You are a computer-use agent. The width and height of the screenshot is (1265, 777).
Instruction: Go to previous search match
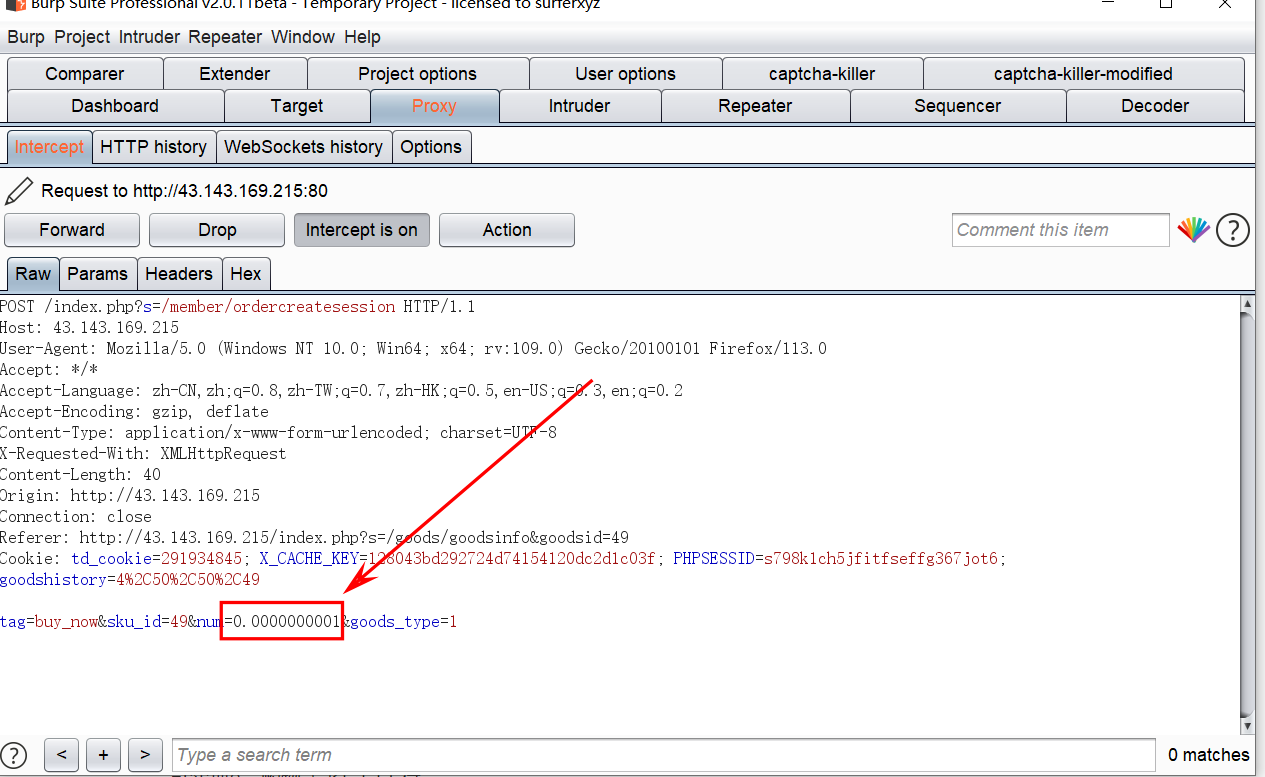point(61,755)
